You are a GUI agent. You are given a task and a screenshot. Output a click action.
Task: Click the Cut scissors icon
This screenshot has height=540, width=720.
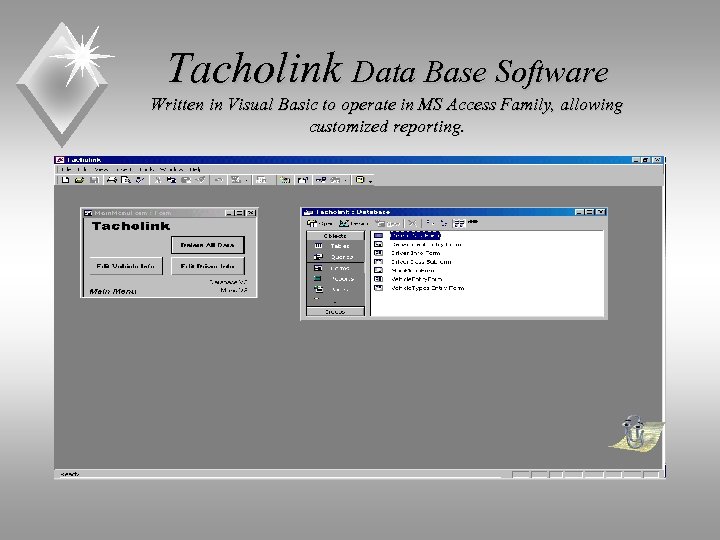pos(158,180)
